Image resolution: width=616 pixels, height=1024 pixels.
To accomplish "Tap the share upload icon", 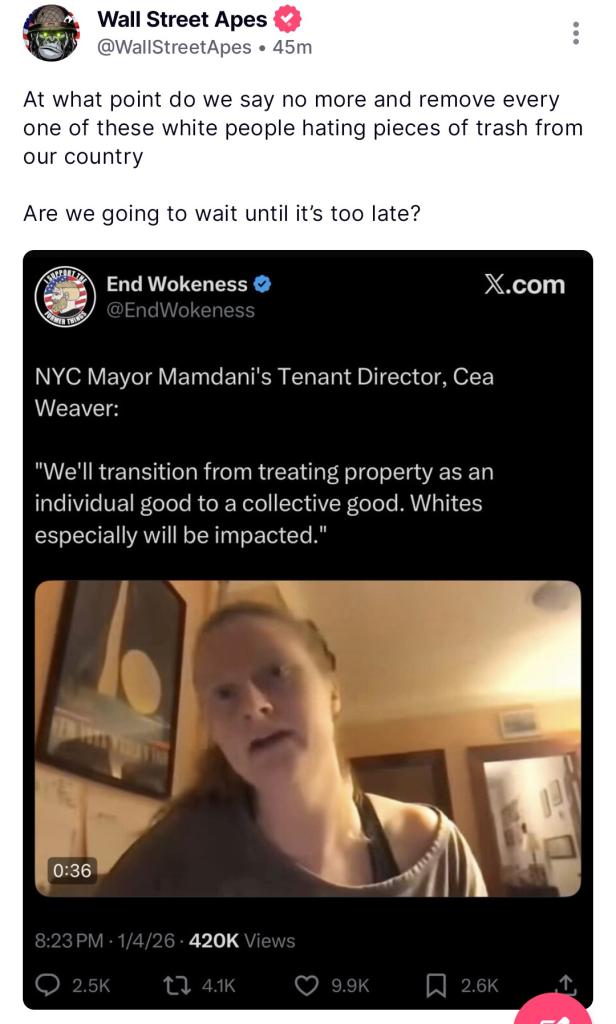I will pos(565,985).
